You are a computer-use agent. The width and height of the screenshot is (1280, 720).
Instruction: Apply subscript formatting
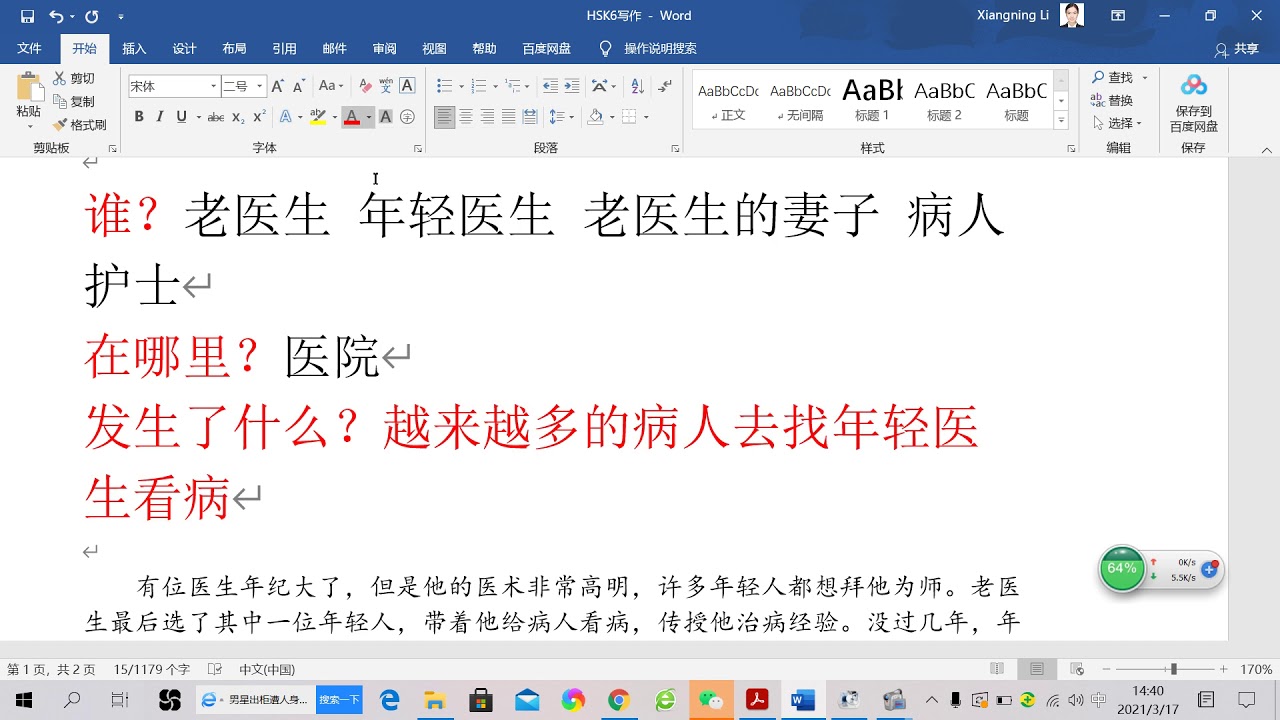(x=238, y=117)
